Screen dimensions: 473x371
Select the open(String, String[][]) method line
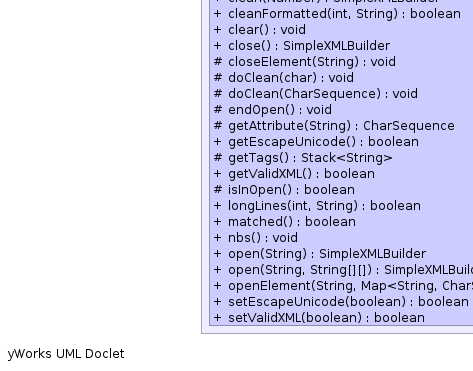[x=343, y=270]
